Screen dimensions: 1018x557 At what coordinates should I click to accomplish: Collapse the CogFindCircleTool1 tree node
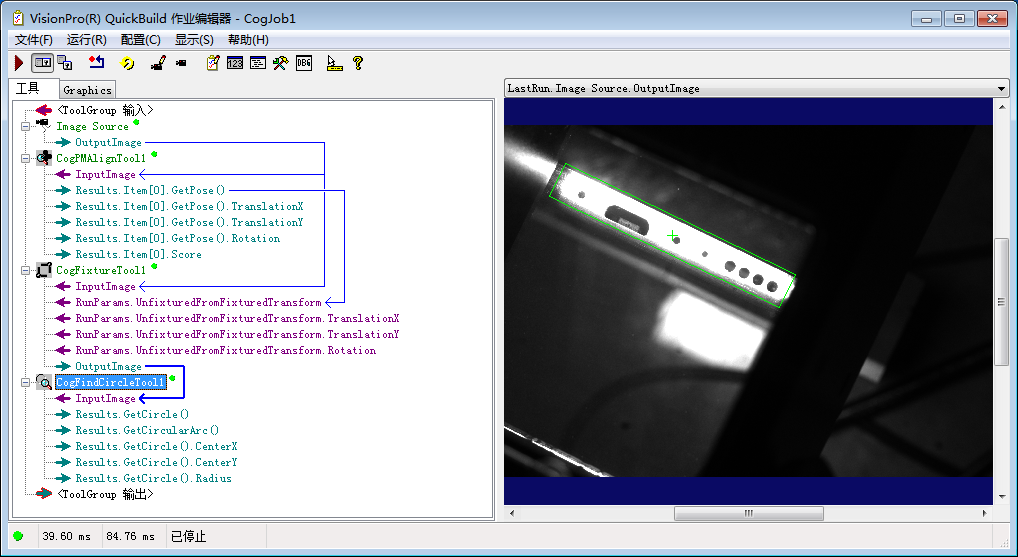tap(24, 382)
